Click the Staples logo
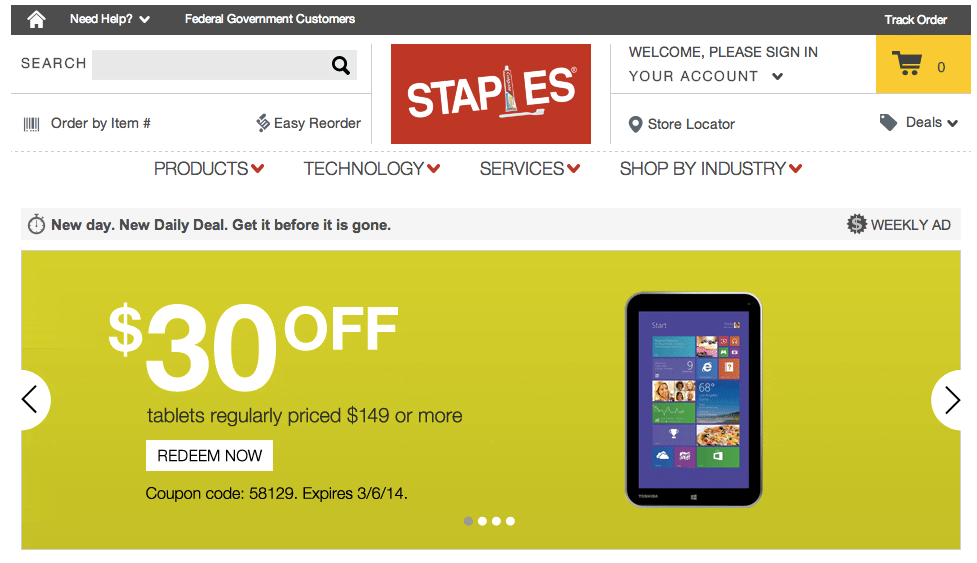Viewport: 977px width, 563px height. point(490,94)
